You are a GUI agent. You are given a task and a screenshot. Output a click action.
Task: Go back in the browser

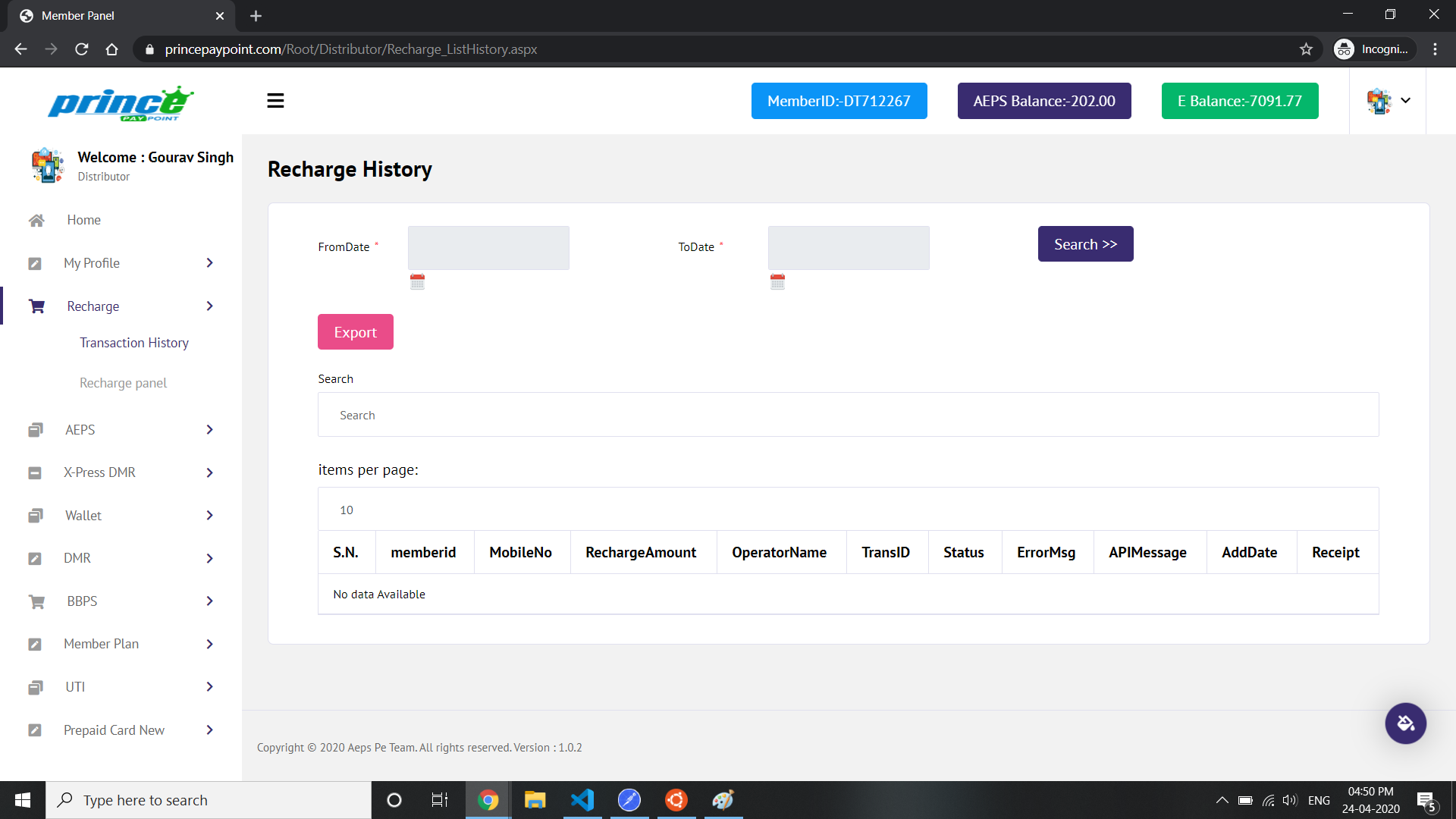21,49
